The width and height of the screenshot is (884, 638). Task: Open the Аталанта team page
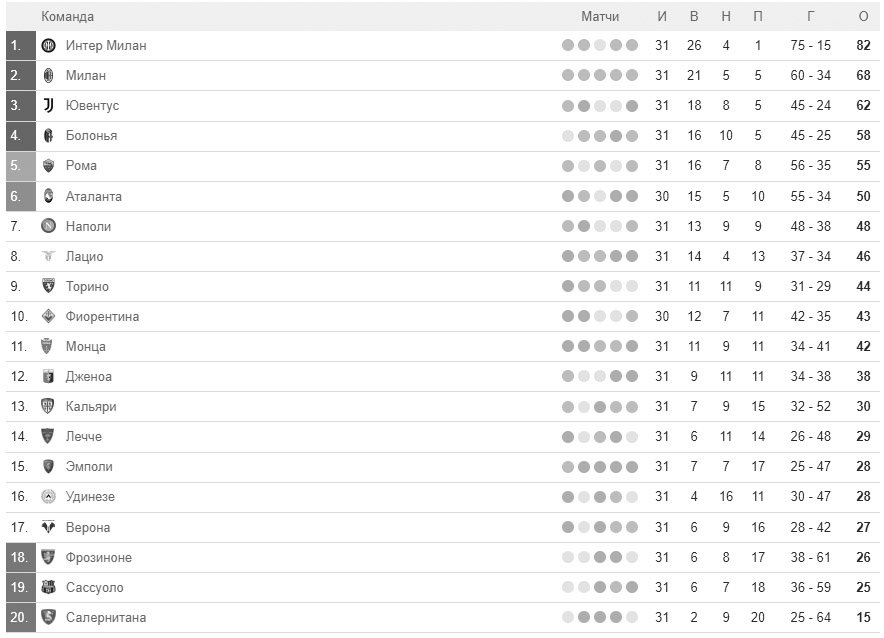click(x=94, y=196)
